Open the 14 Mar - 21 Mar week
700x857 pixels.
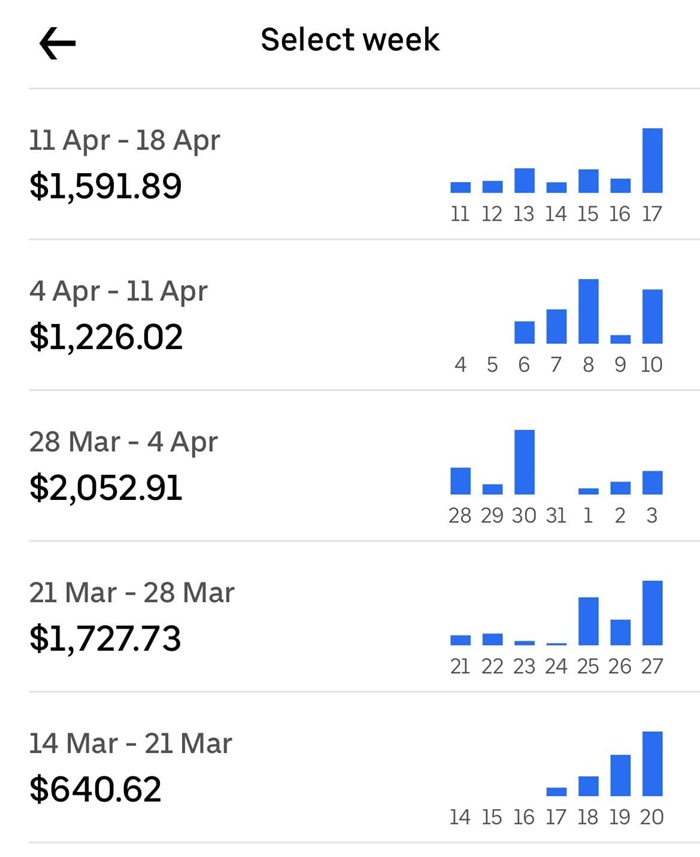point(131,744)
